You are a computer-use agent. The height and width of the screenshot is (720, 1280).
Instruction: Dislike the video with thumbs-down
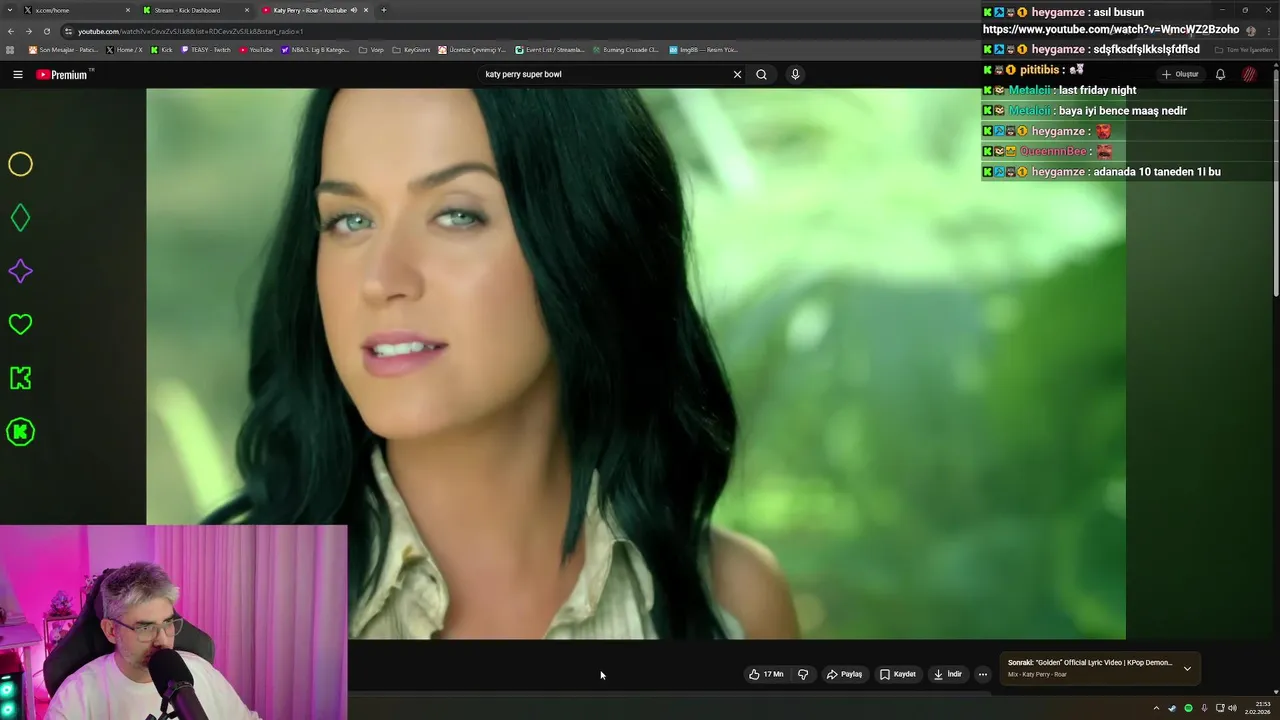click(x=803, y=674)
